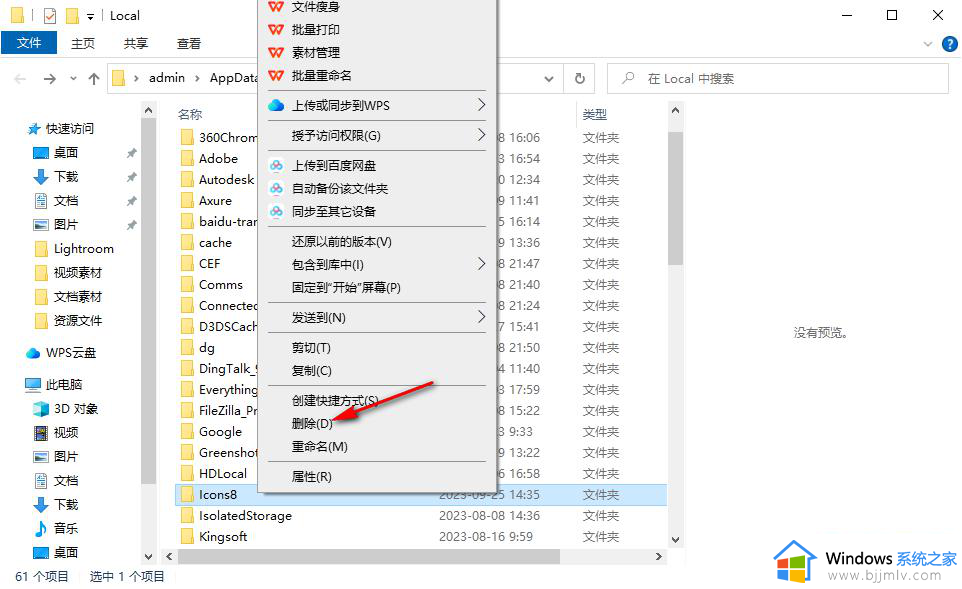Open address bar history dropdown
Screen dimensions: 962x589
click(x=548, y=79)
